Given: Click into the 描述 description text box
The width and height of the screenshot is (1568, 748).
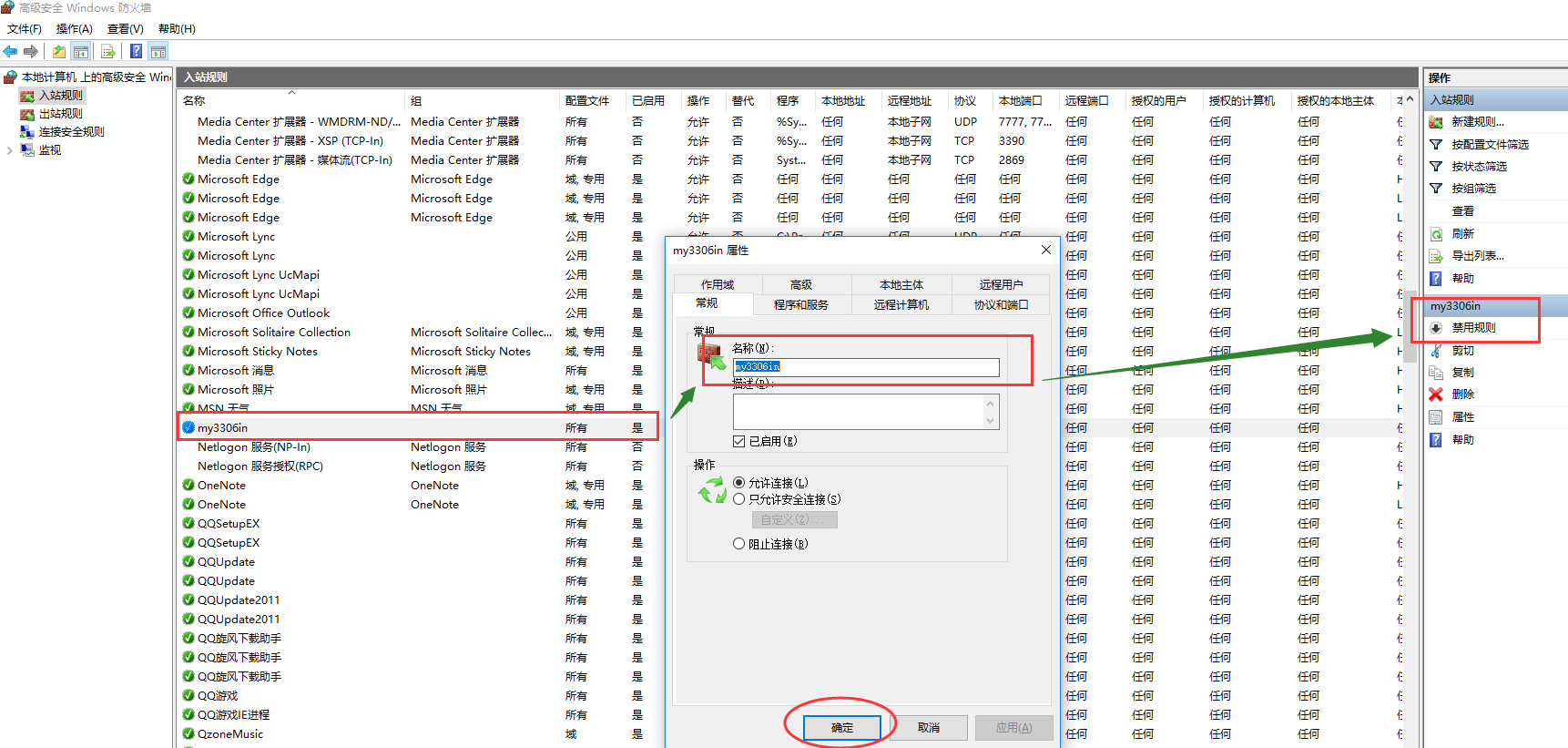Looking at the screenshot, I should [858, 412].
